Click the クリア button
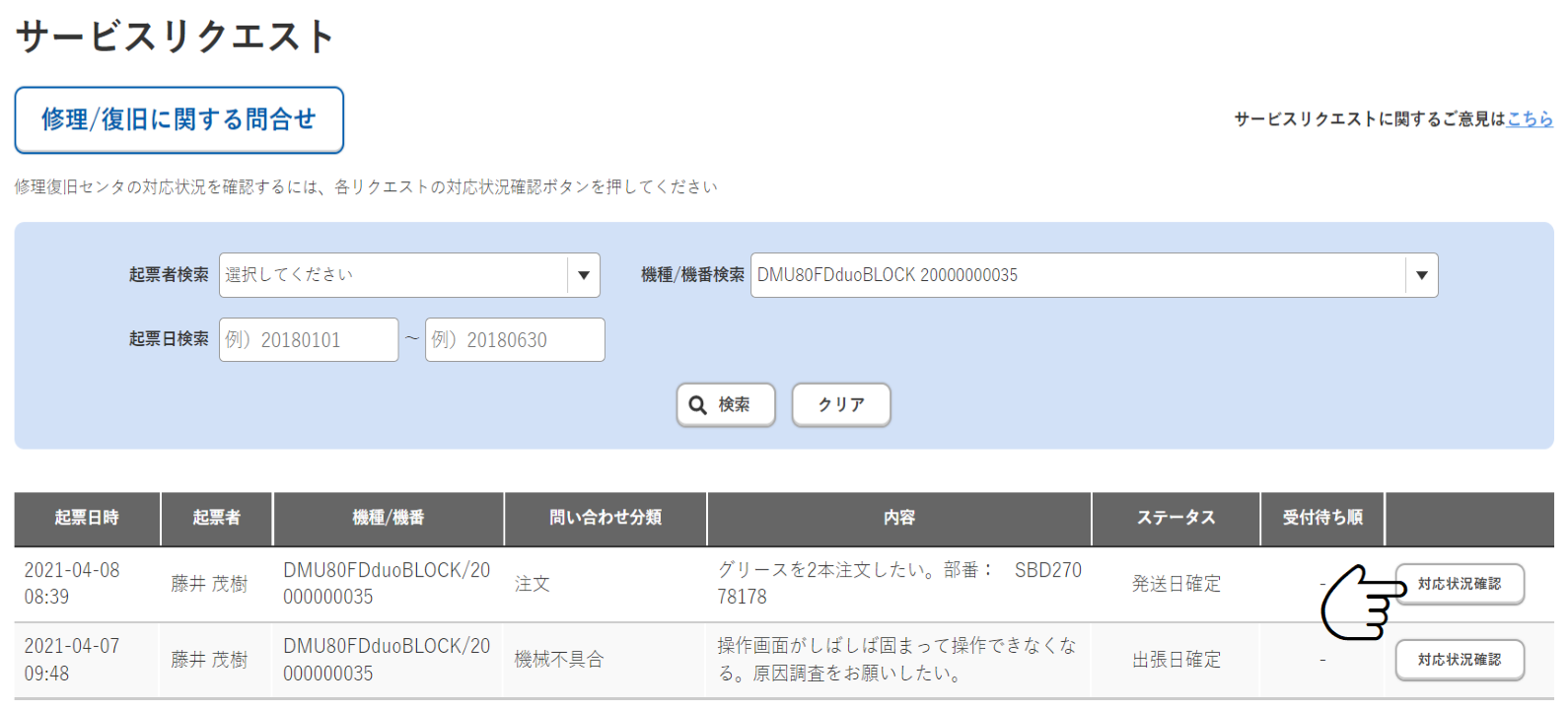The image size is (1568, 711). (x=841, y=405)
